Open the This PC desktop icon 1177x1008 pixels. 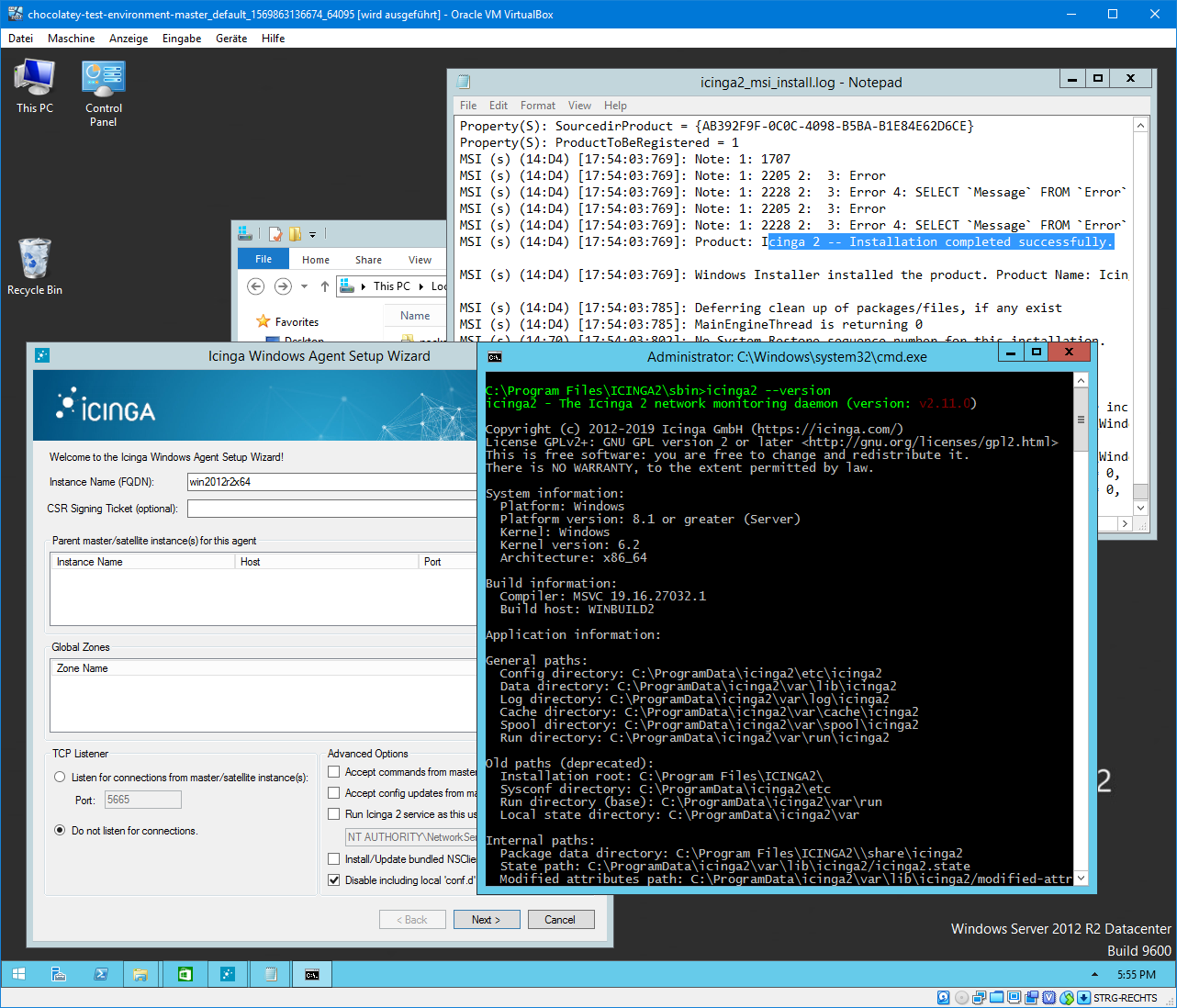pyautogui.click(x=35, y=86)
